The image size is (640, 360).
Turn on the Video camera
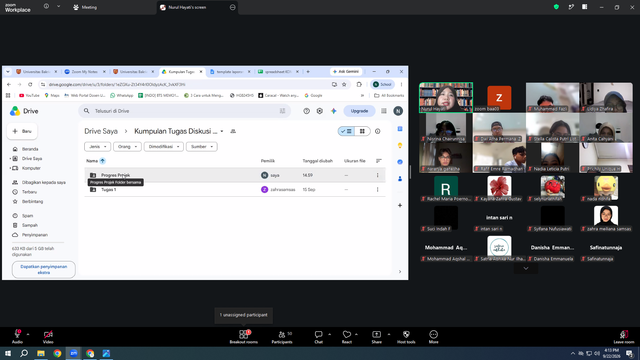[x=48, y=337]
